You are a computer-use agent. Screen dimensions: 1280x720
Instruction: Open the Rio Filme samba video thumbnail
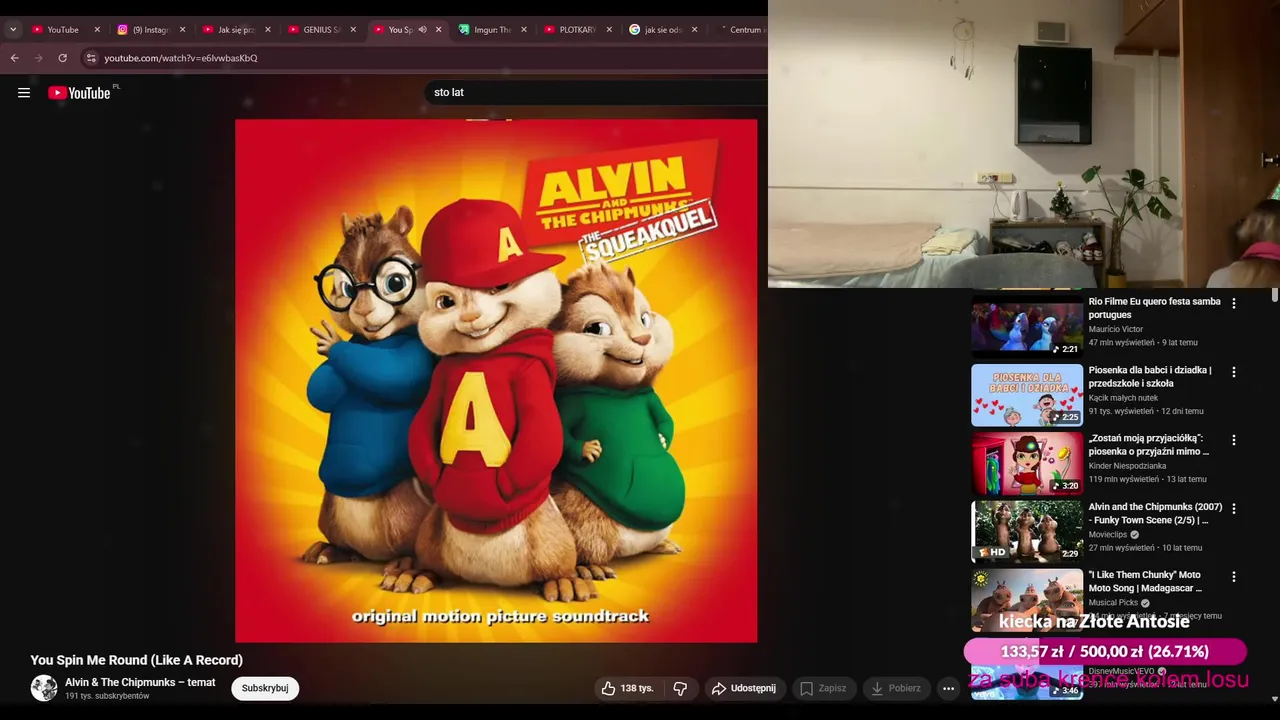click(1027, 325)
